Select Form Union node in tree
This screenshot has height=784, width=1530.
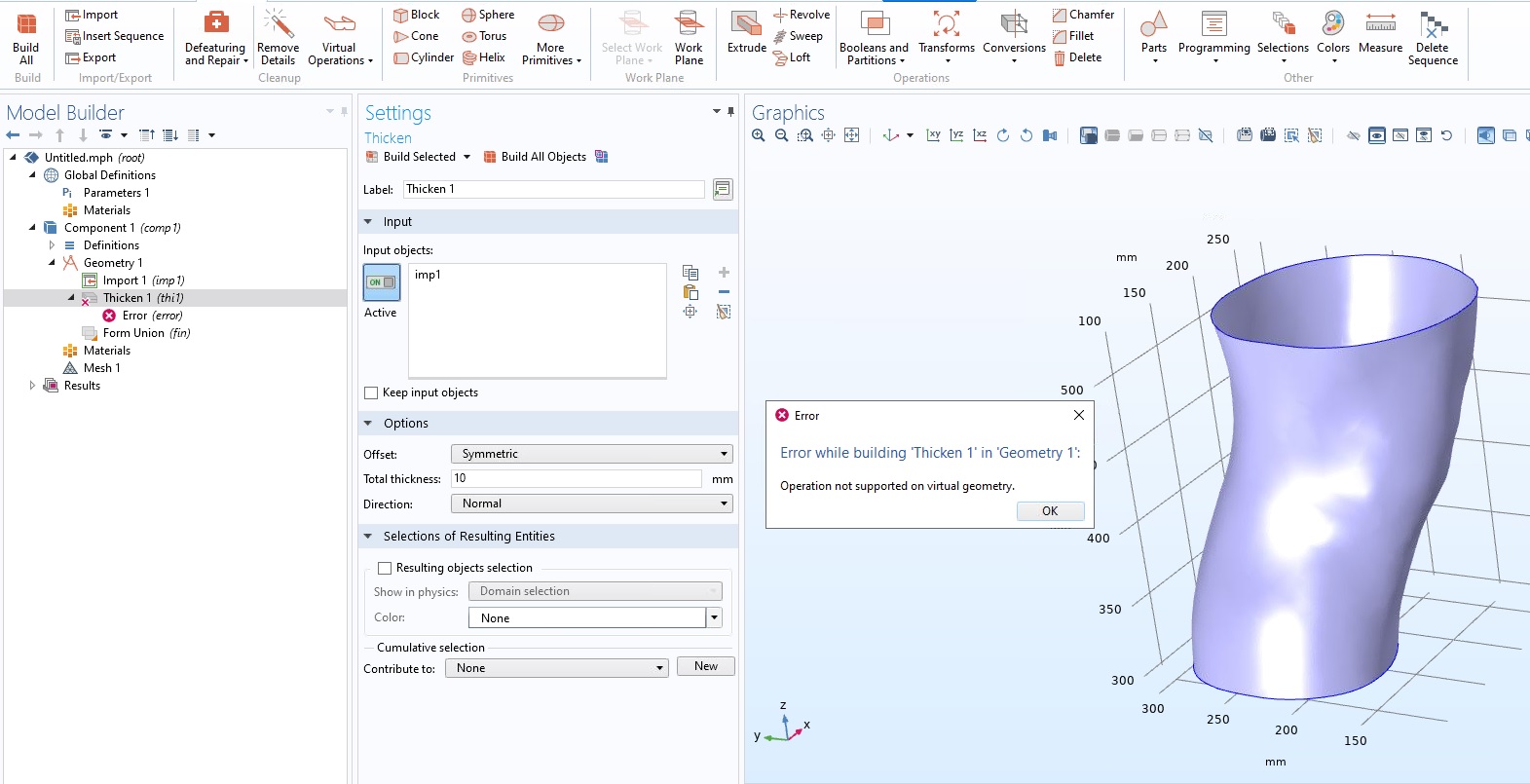click(133, 333)
